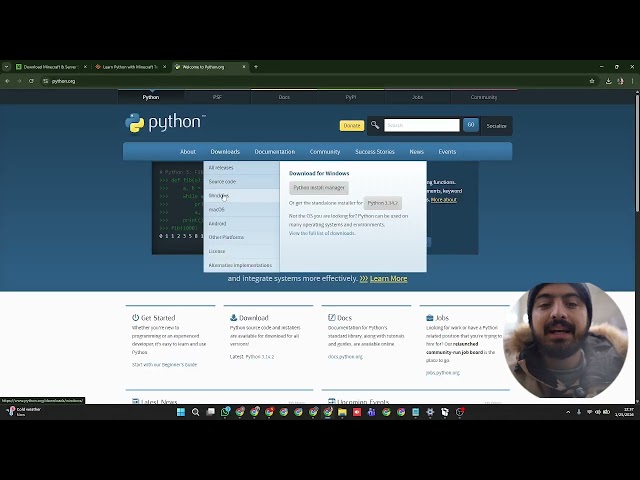Click the site information icon beside python.org
Image resolution: width=640 pixels, height=480 pixels.
pos(45,81)
